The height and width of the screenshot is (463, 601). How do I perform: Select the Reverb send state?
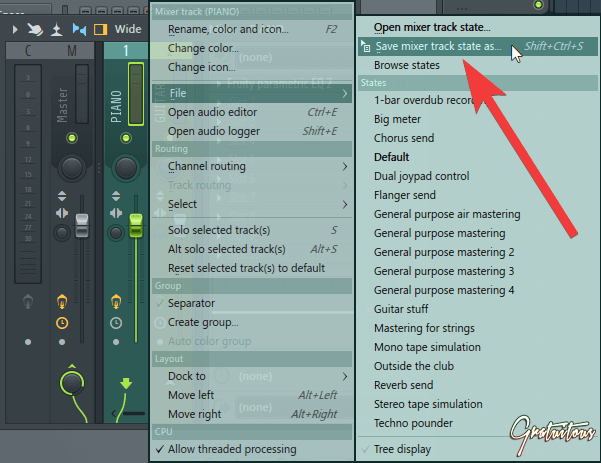(x=478, y=385)
